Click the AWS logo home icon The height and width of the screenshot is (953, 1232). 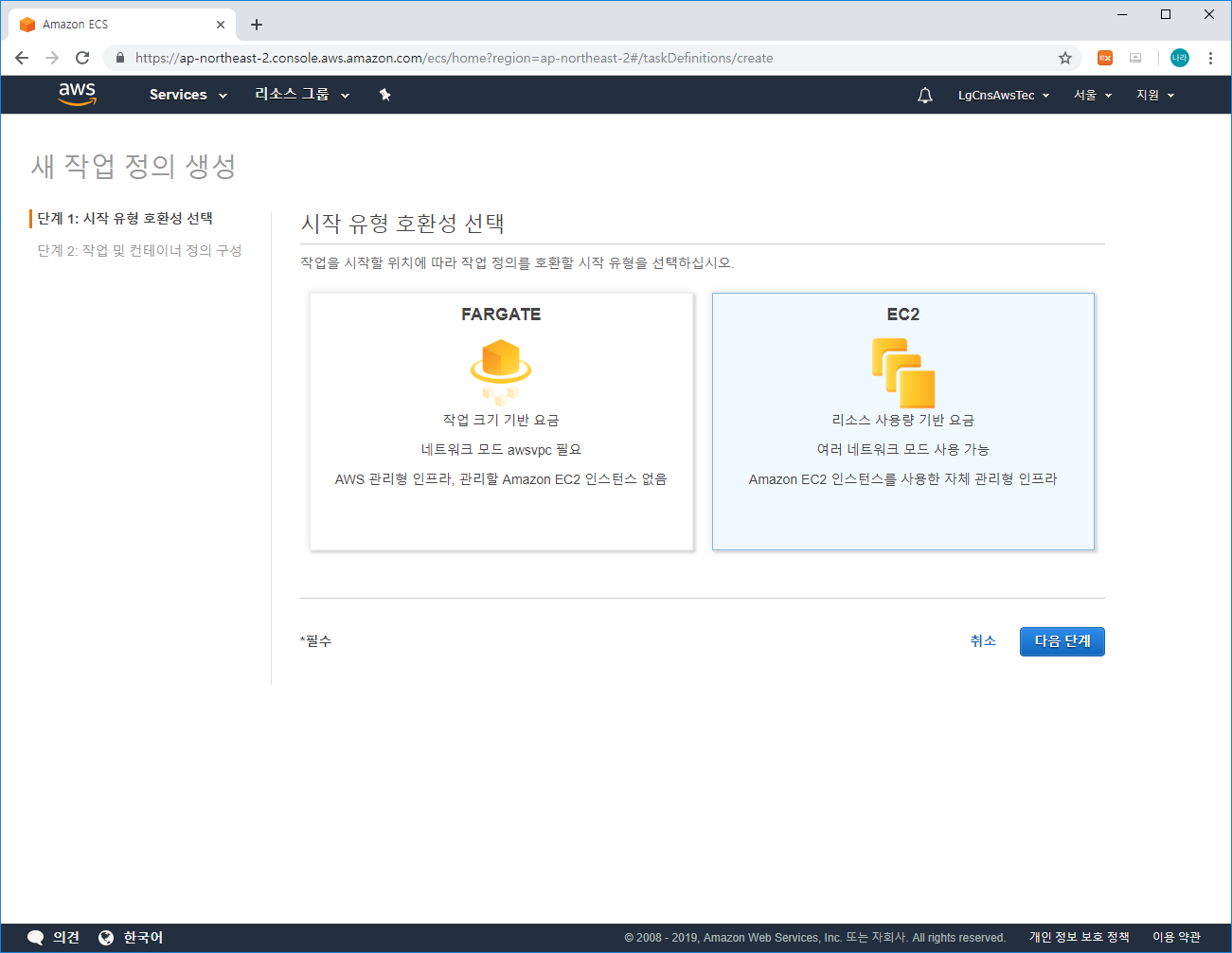click(x=77, y=94)
